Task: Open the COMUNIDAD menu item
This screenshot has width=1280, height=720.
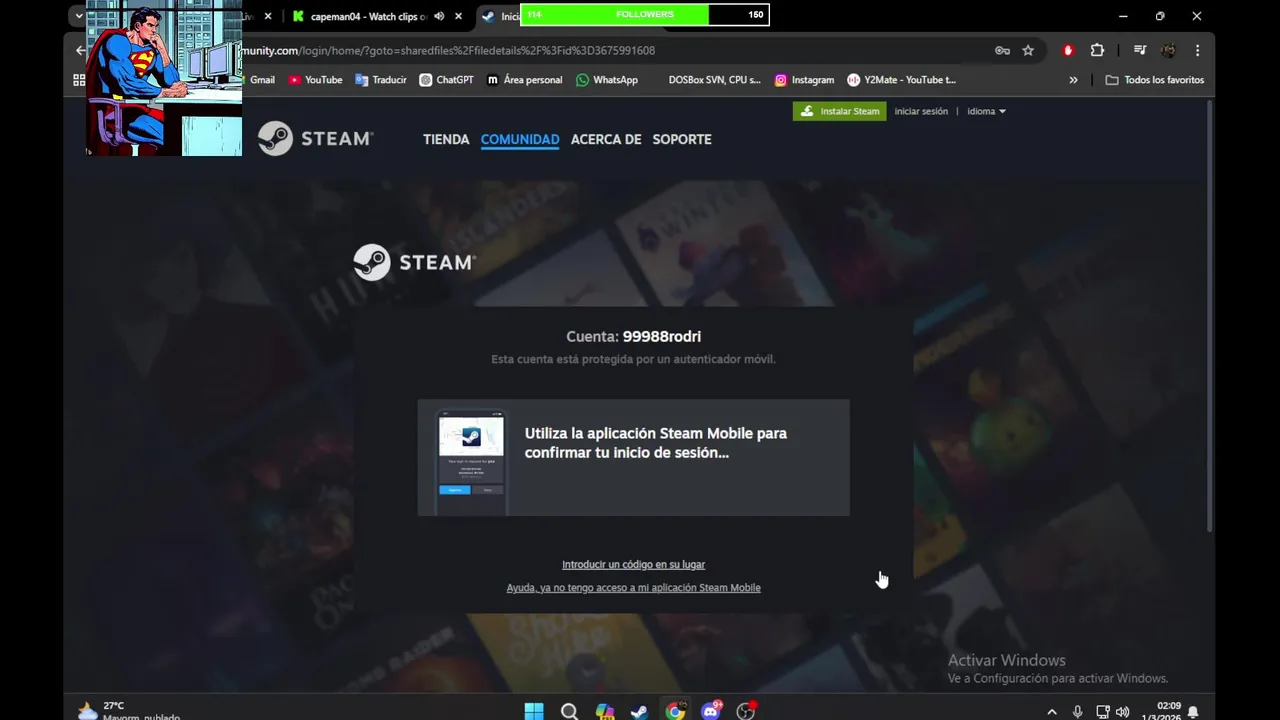Action: click(x=520, y=139)
